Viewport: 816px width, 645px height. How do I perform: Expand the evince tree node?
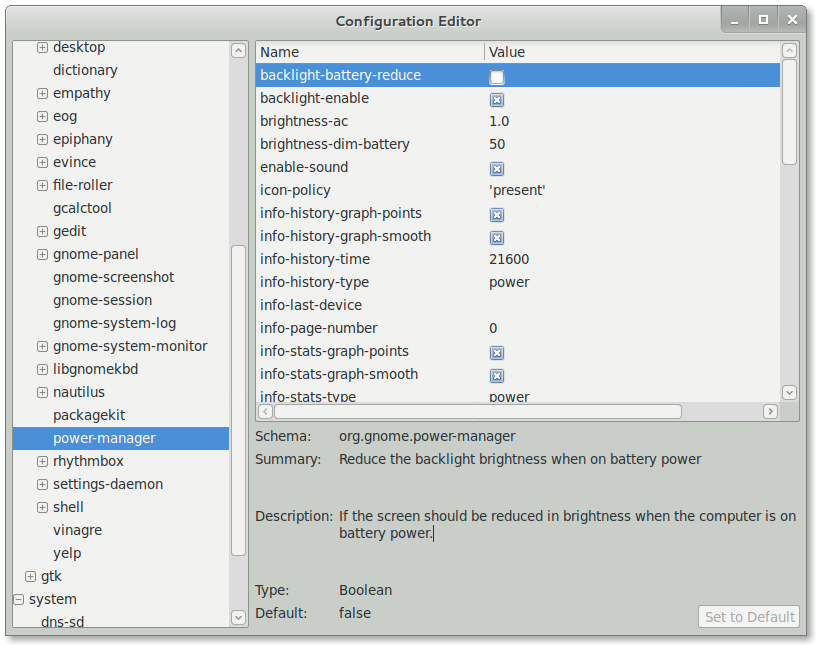42,162
